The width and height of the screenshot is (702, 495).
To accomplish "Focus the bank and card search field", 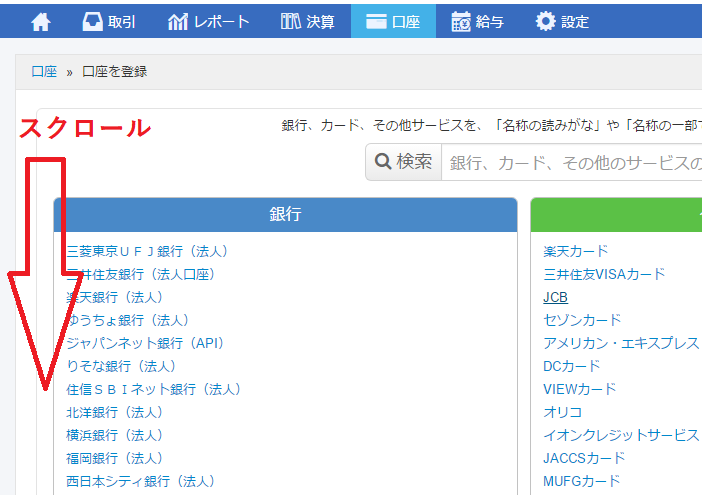I will coord(572,162).
